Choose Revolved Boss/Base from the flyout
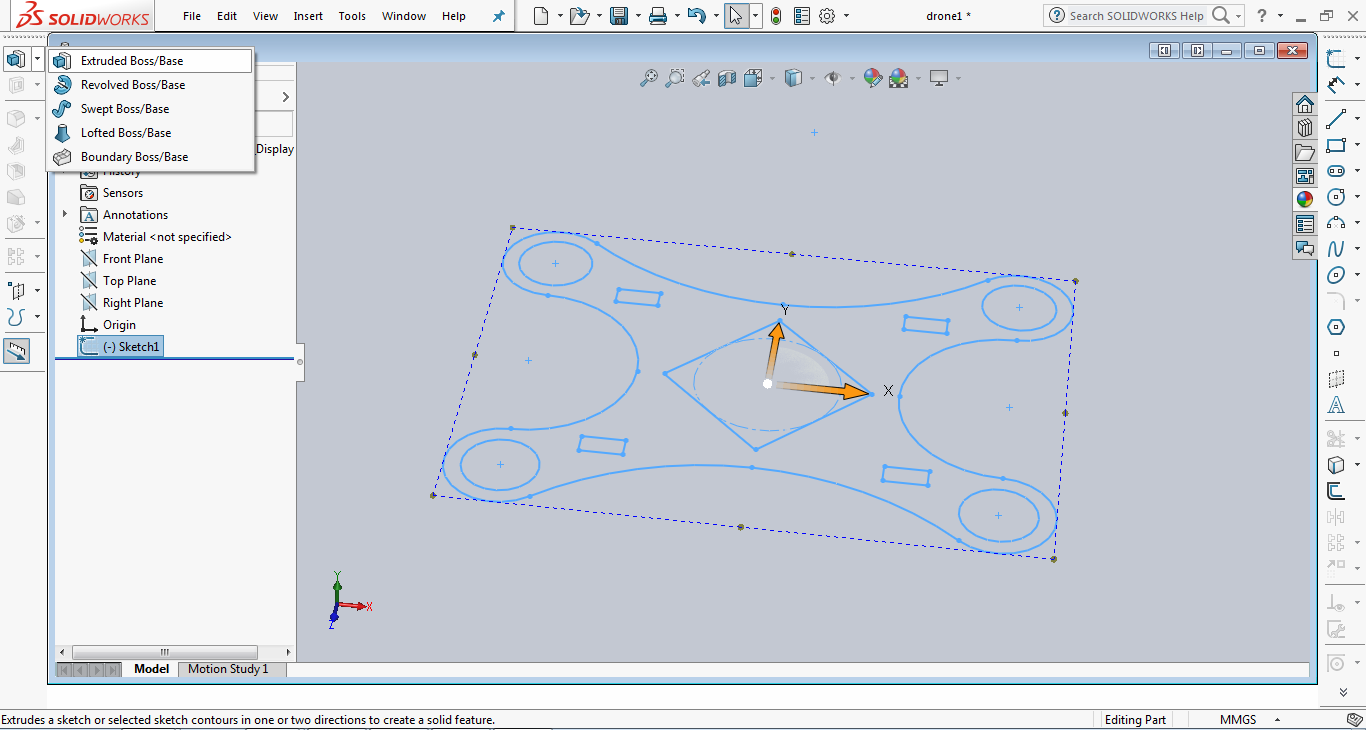1366x730 pixels. pos(150,85)
